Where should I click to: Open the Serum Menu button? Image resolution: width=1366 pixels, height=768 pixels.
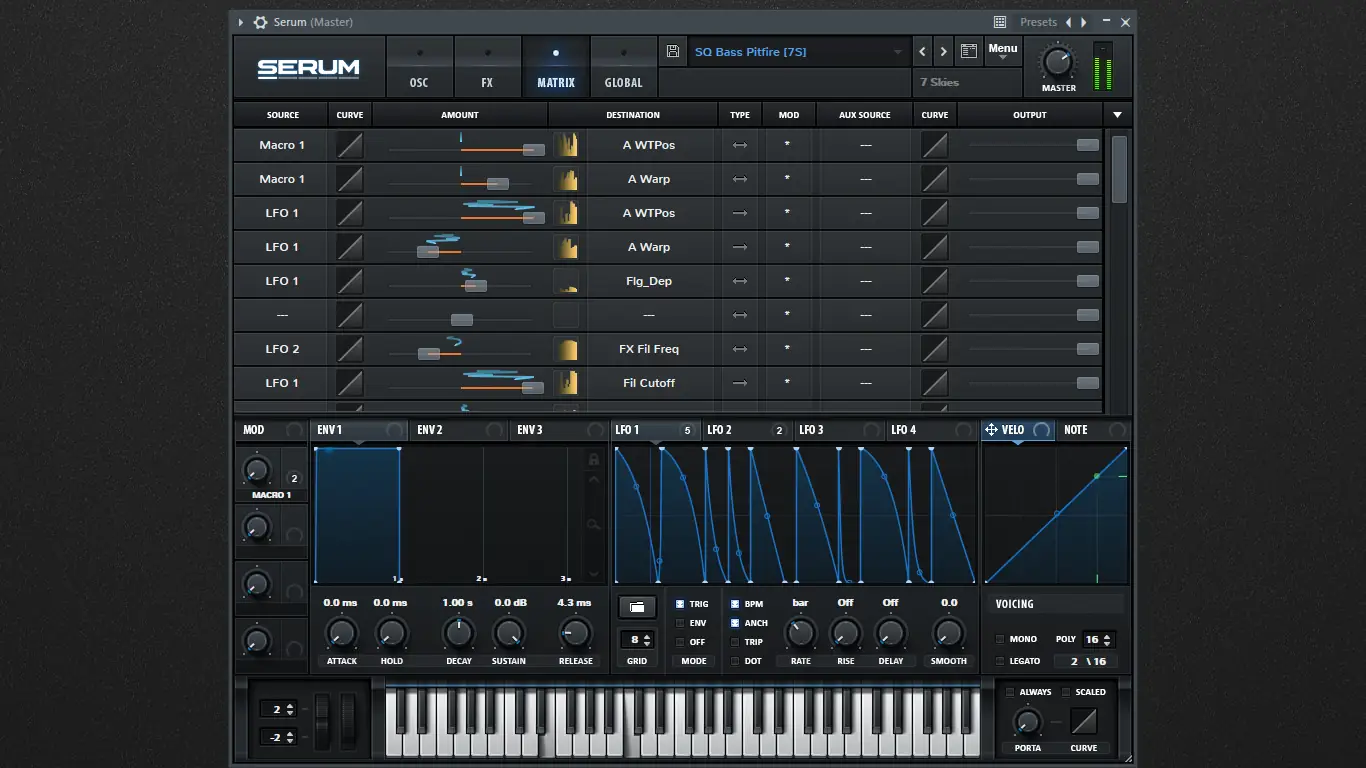click(1002, 52)
